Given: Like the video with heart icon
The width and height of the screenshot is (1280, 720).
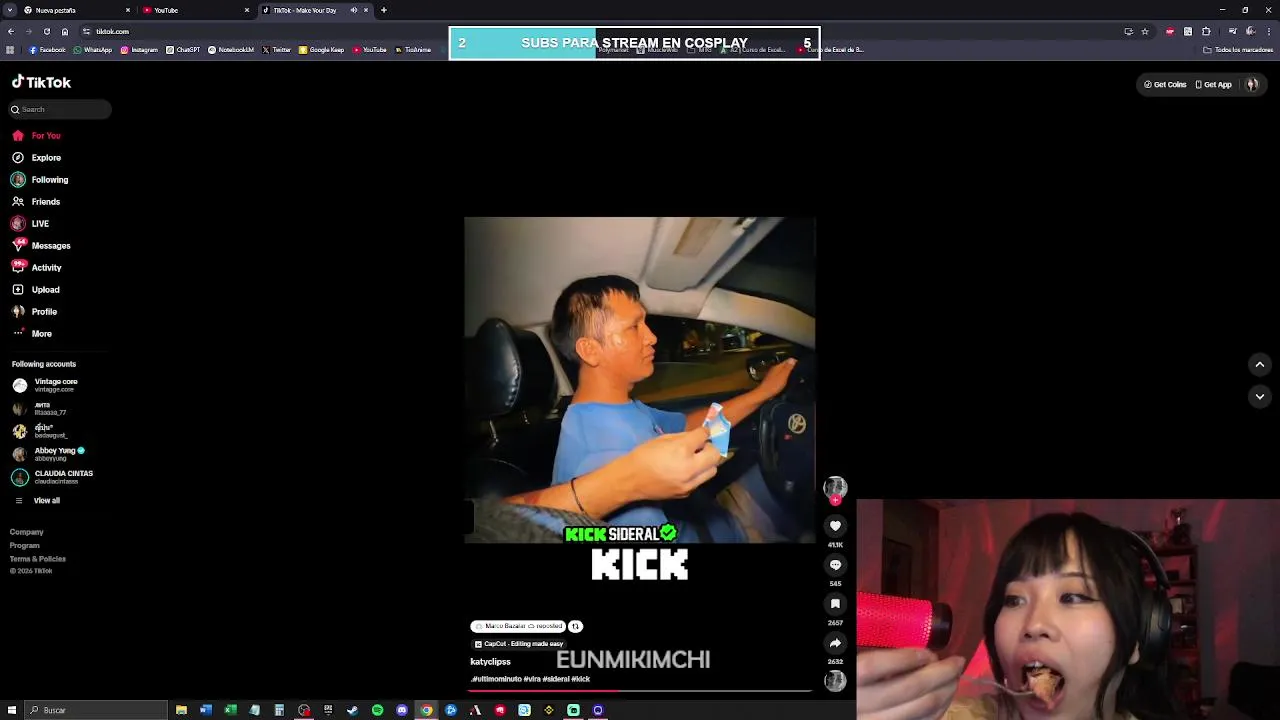Looking at the screenshot, I should [x=835, y=526].
